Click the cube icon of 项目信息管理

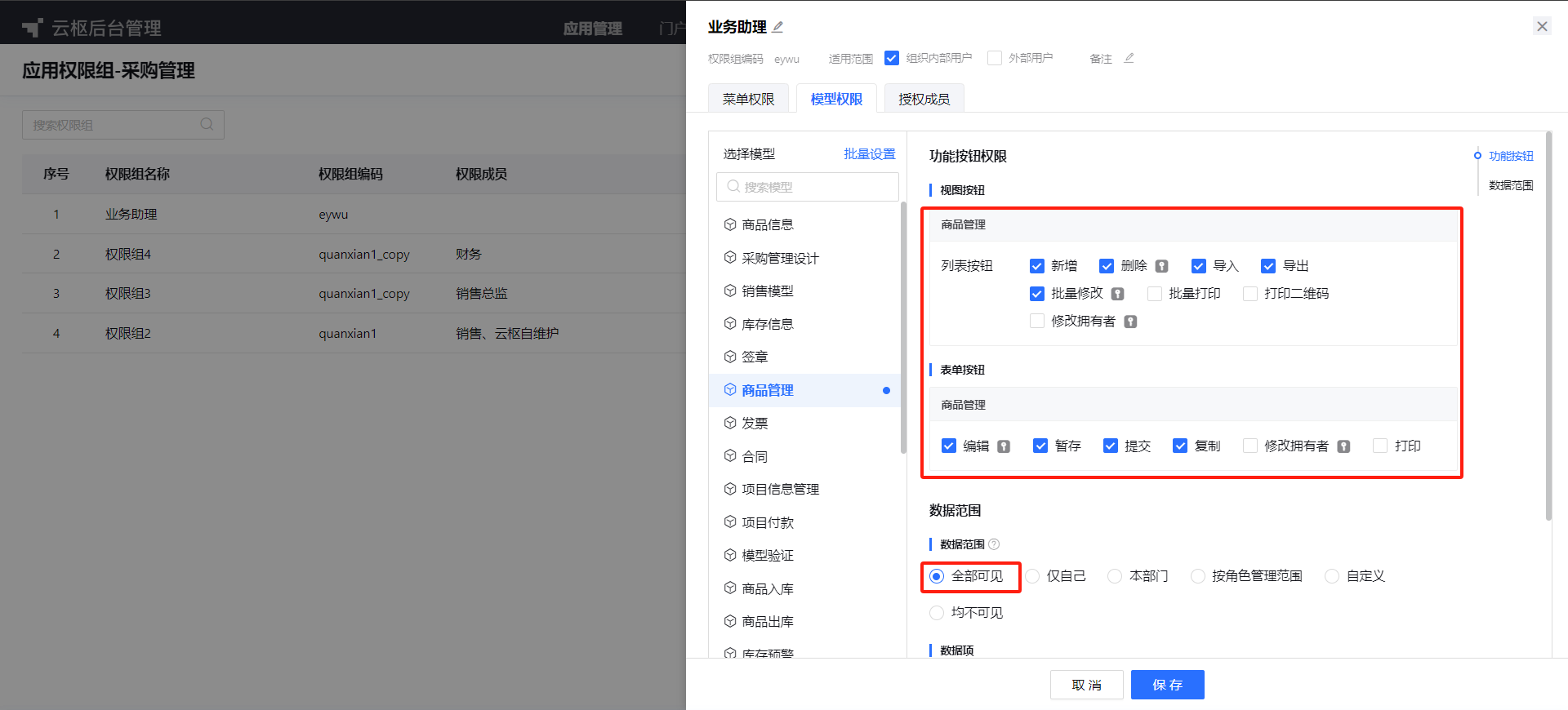(x=730, y=489)
